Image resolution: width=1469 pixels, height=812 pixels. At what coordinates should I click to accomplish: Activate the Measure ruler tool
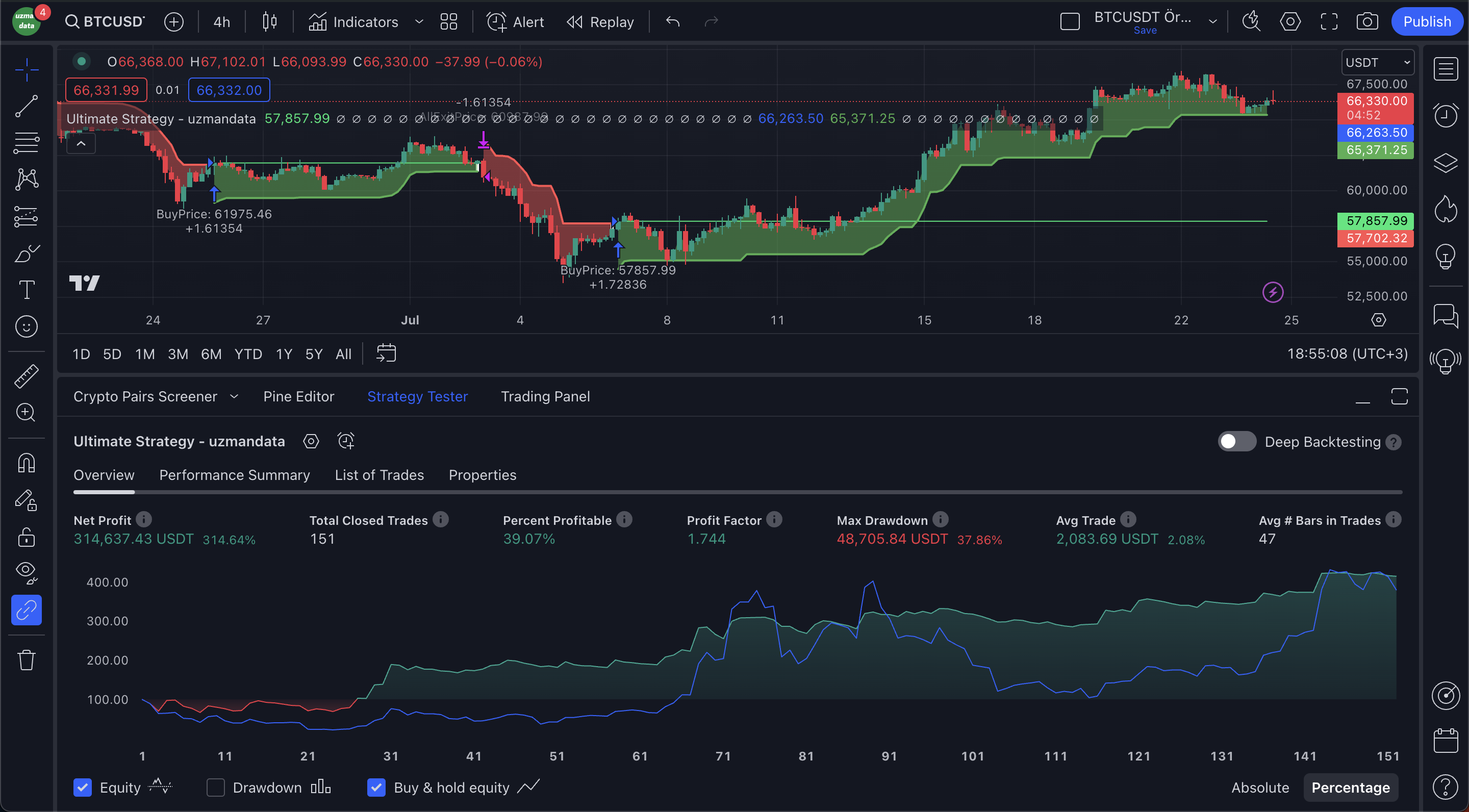click(27, 375)
